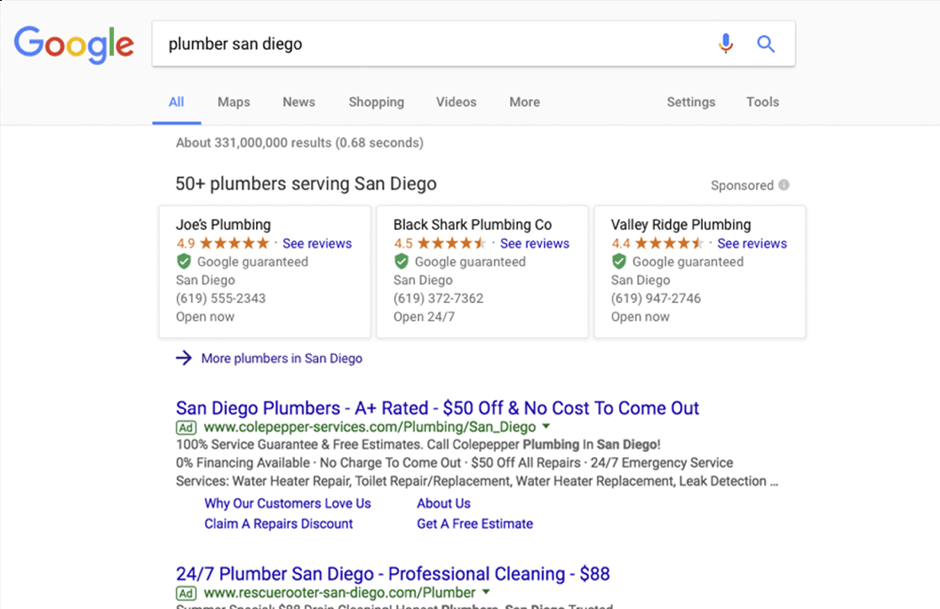940x609 pixels.
Task: Open the More search categories menu
Action: 525,102
